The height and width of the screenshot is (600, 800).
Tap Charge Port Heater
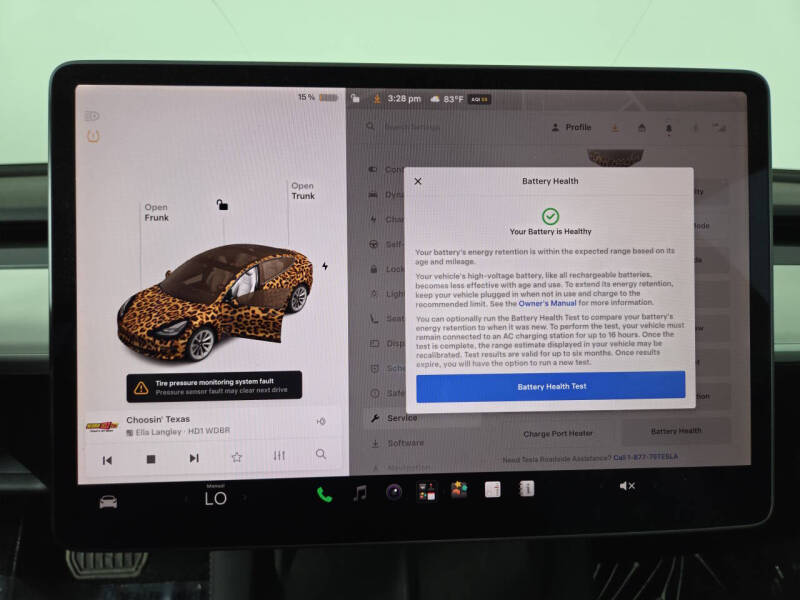pos(558,434)
